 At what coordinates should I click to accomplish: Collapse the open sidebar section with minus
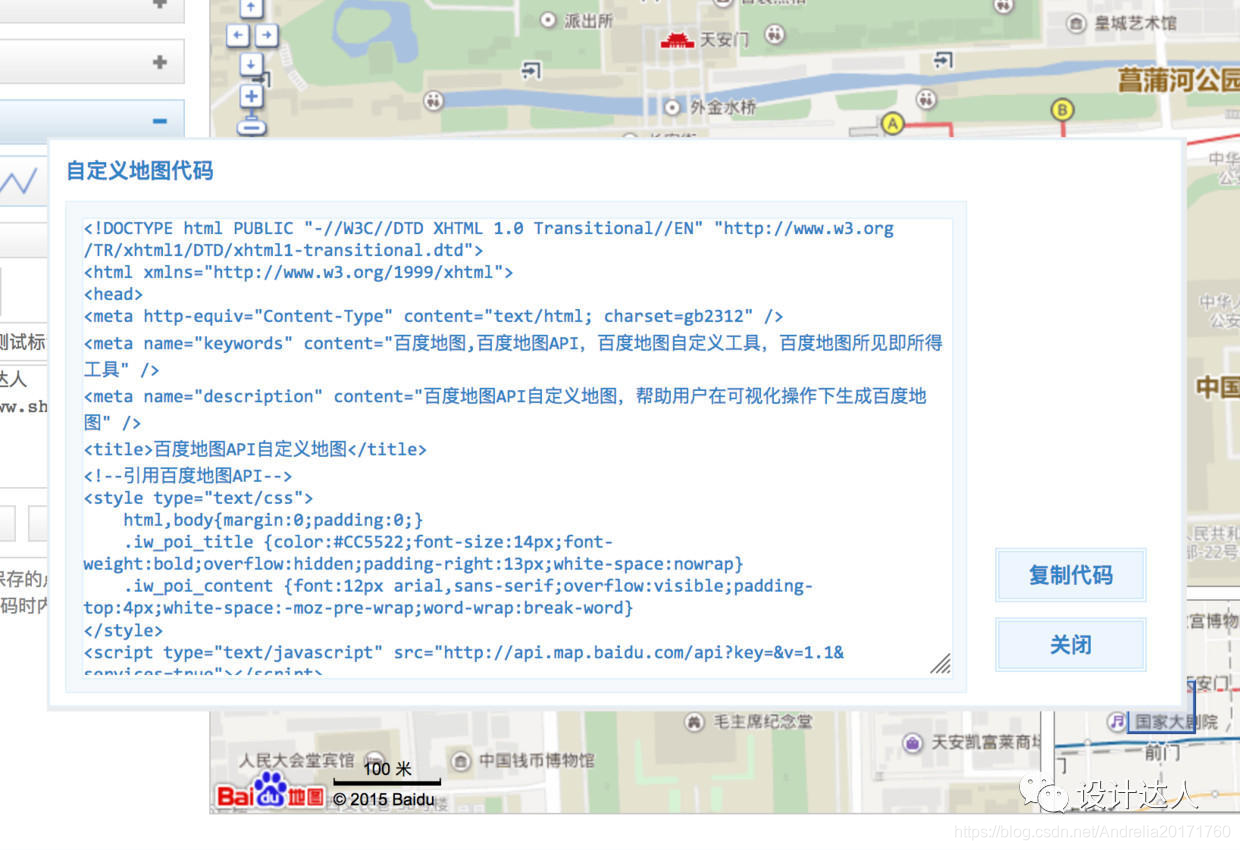159,121
